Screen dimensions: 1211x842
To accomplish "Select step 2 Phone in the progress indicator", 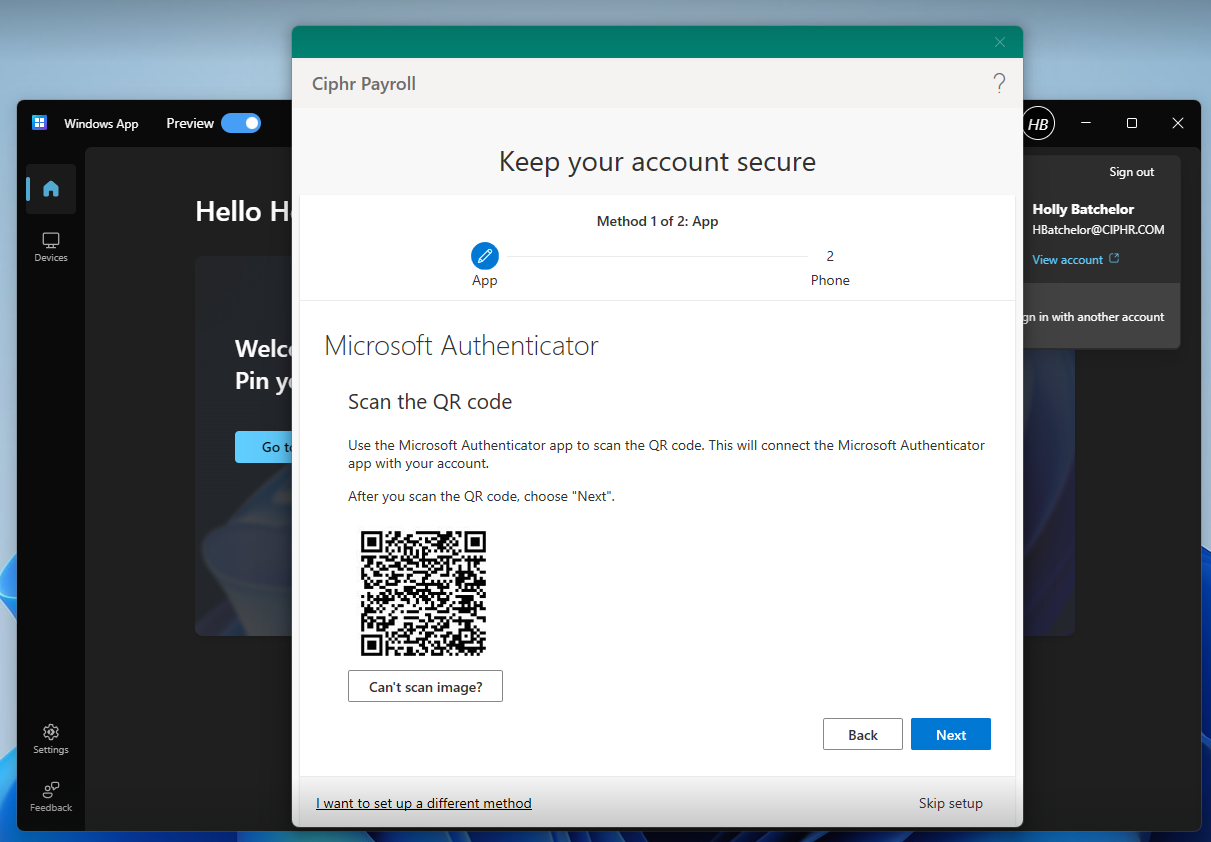I will pyautogui.click(x=830, y=268).
